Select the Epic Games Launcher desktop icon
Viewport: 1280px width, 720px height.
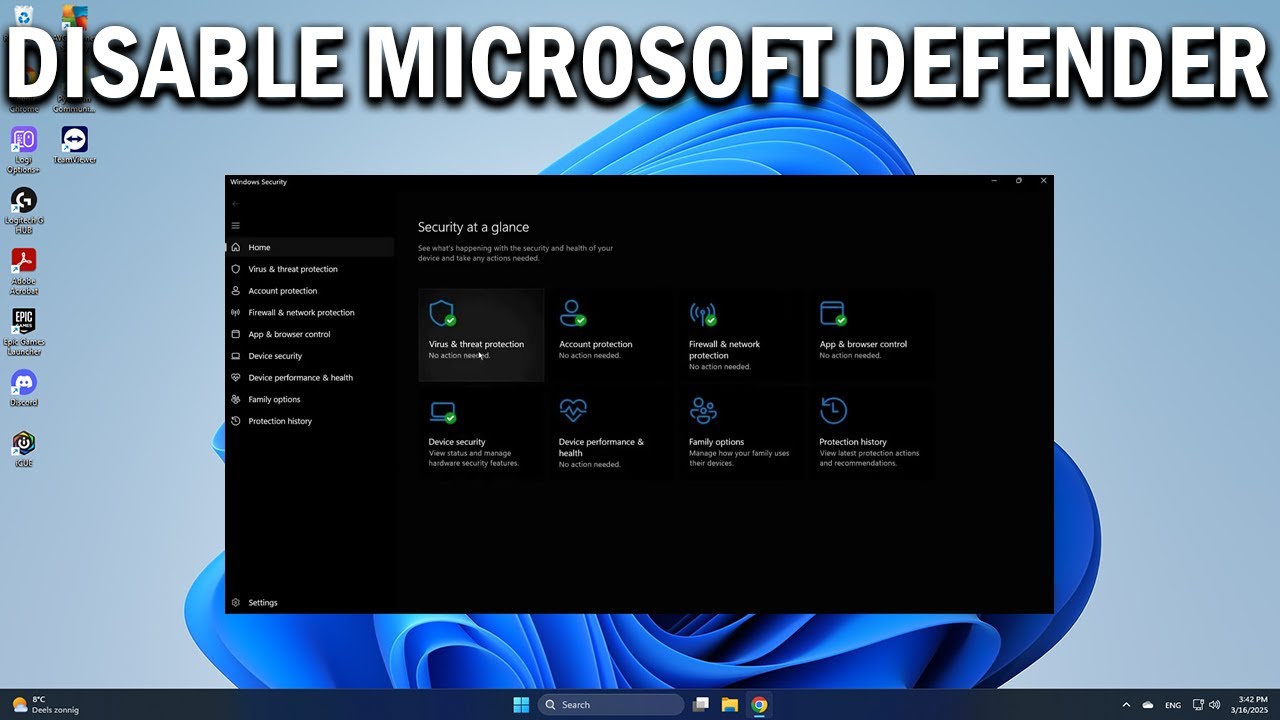(x=24, y=333)
